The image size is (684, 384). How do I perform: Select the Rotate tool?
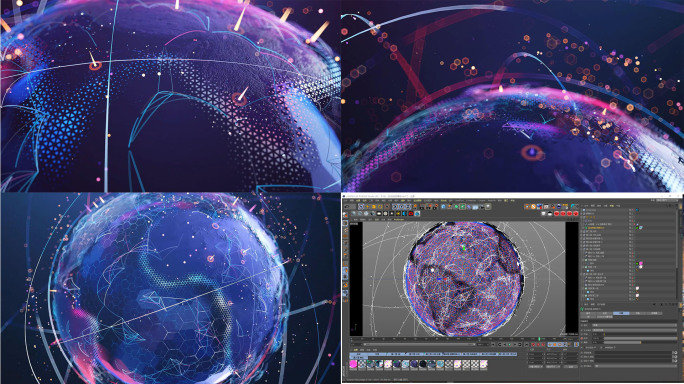tap(380, 206)
